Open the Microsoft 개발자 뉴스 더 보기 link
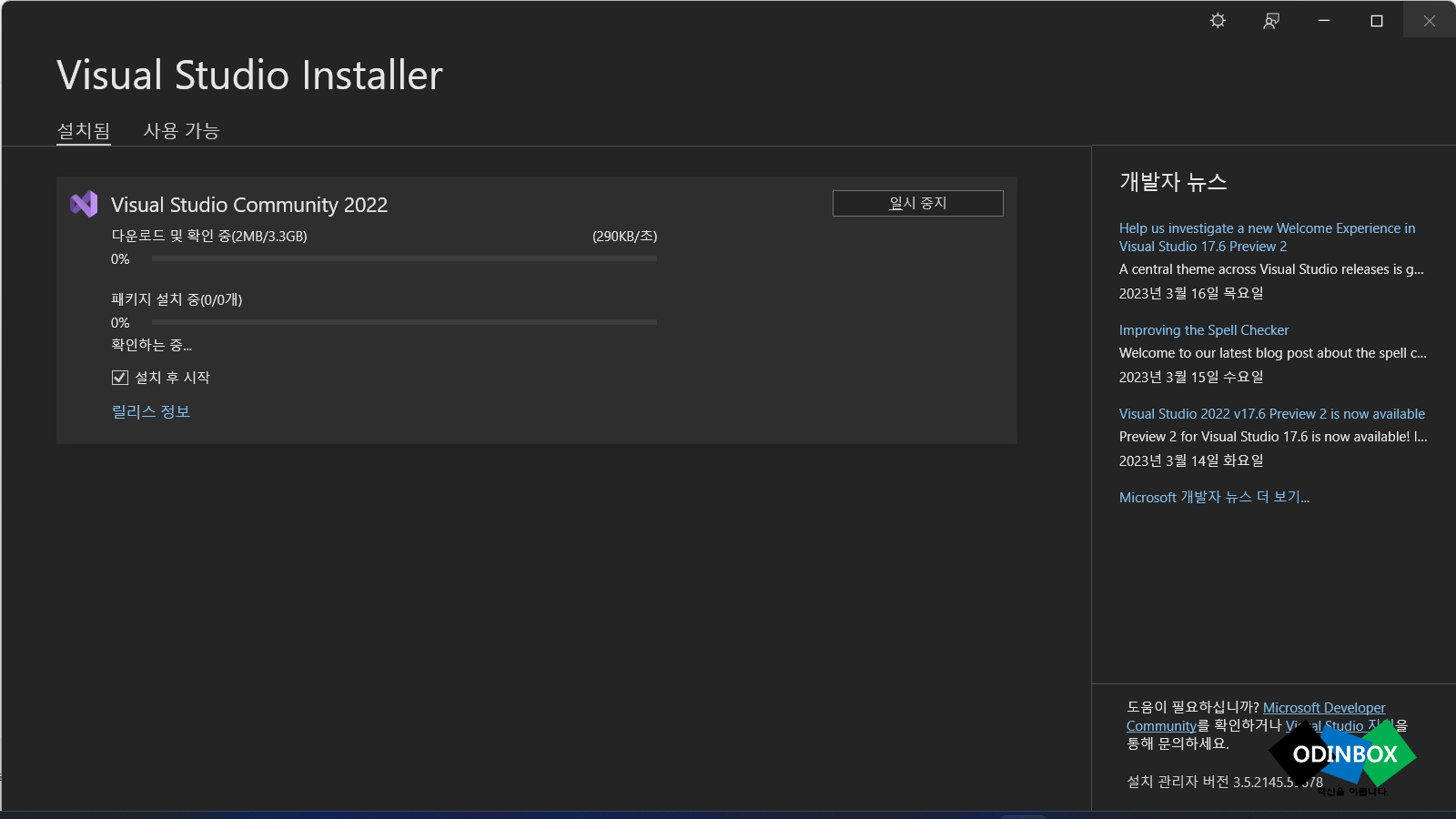Viewport: 1456px width, 819px height. point(1214,498)
